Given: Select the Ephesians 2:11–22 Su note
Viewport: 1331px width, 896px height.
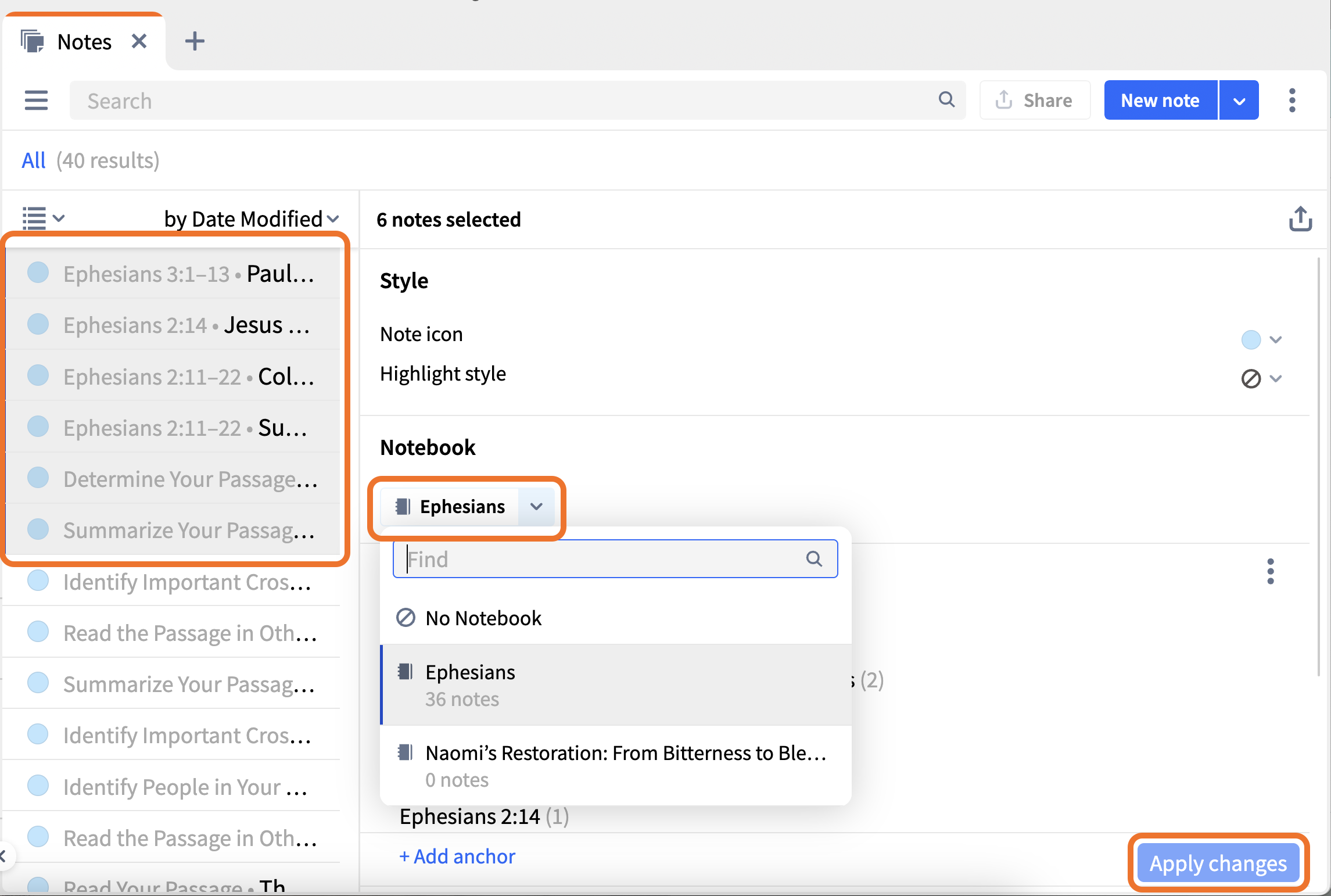Looking at the screenshot, I should click(173, 427).
